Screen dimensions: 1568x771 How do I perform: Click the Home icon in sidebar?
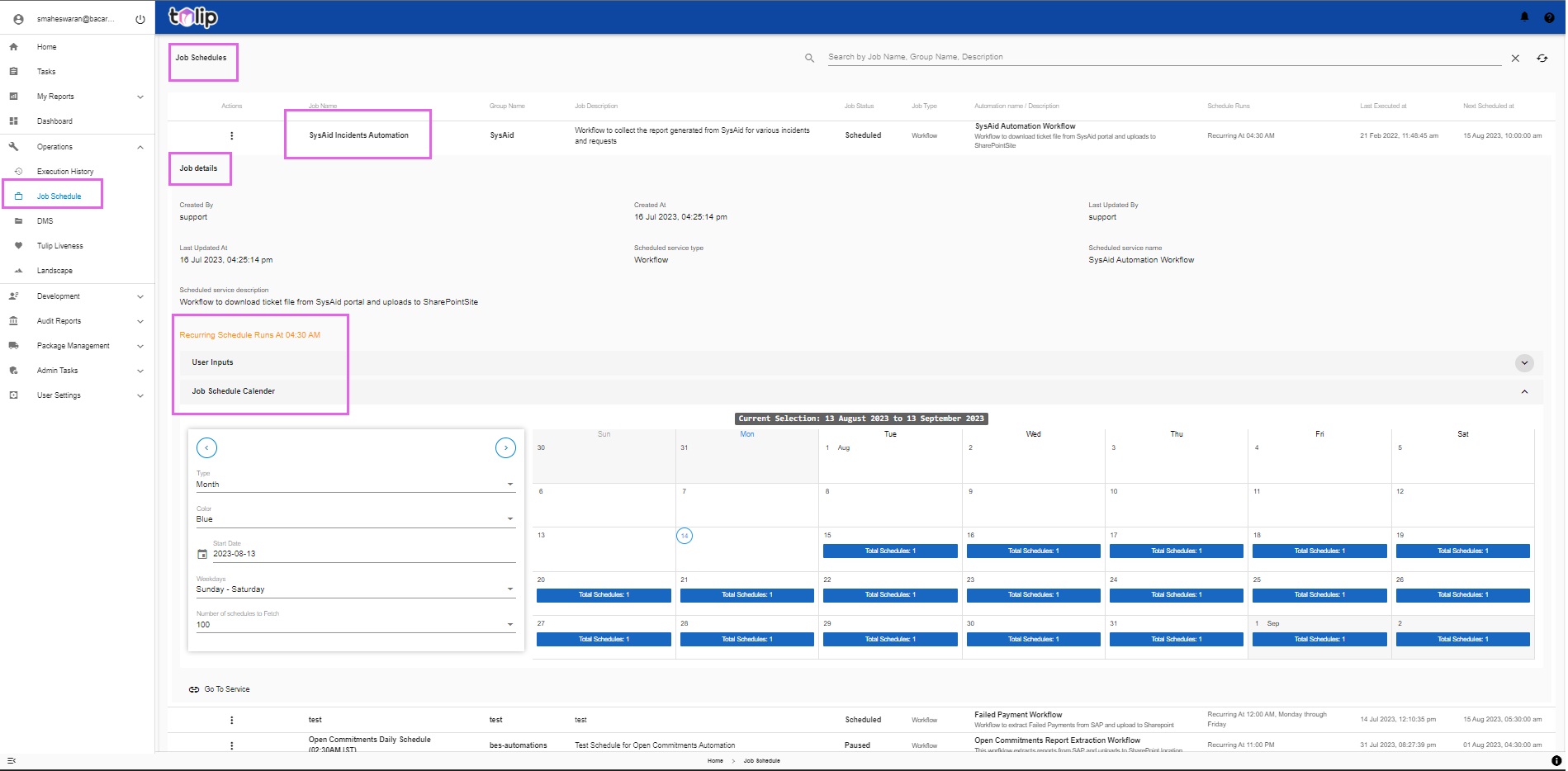(x=13, y=47)
